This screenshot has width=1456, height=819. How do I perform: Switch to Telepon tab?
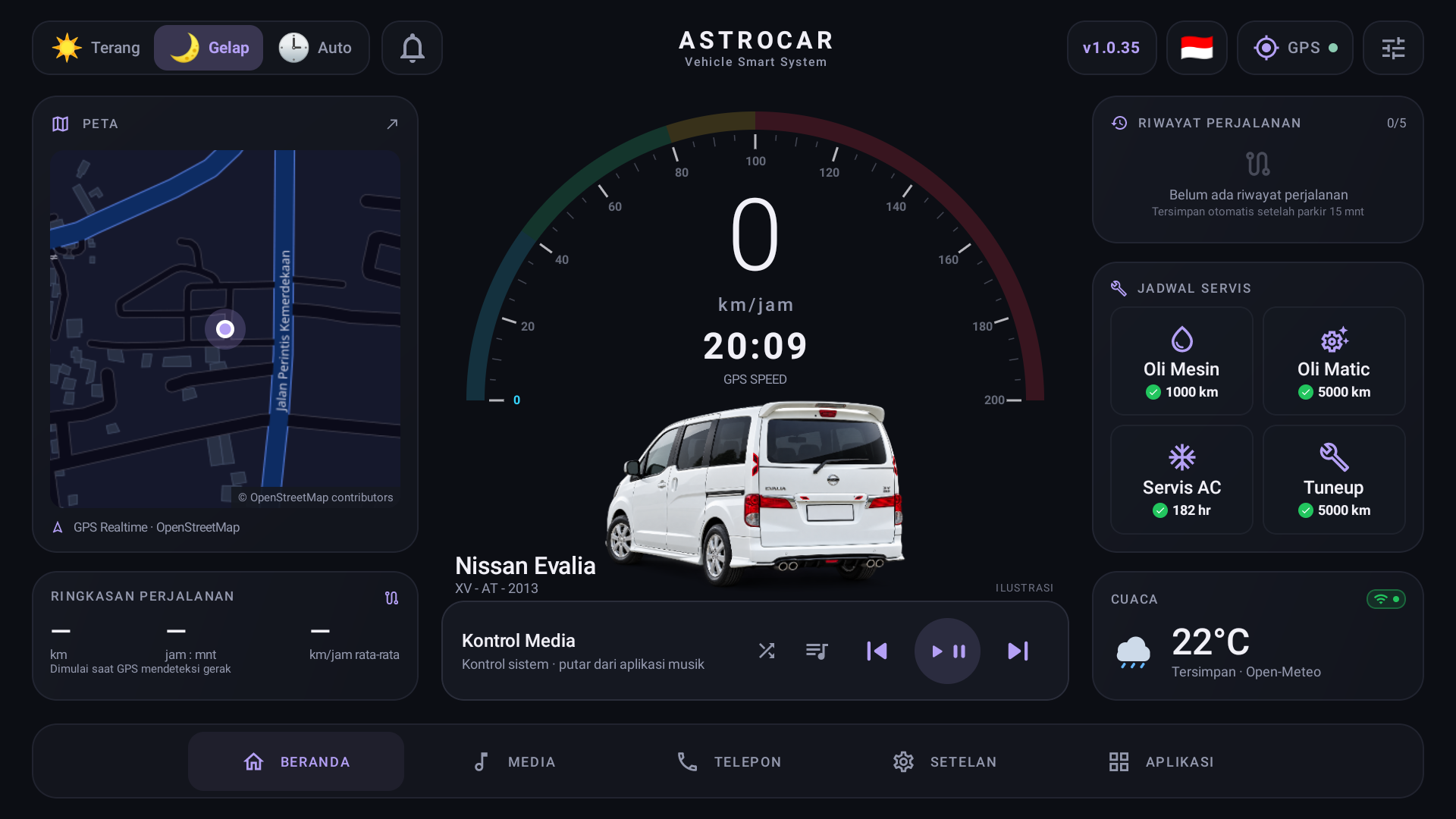pyautogui.click(x=729, y=761)
